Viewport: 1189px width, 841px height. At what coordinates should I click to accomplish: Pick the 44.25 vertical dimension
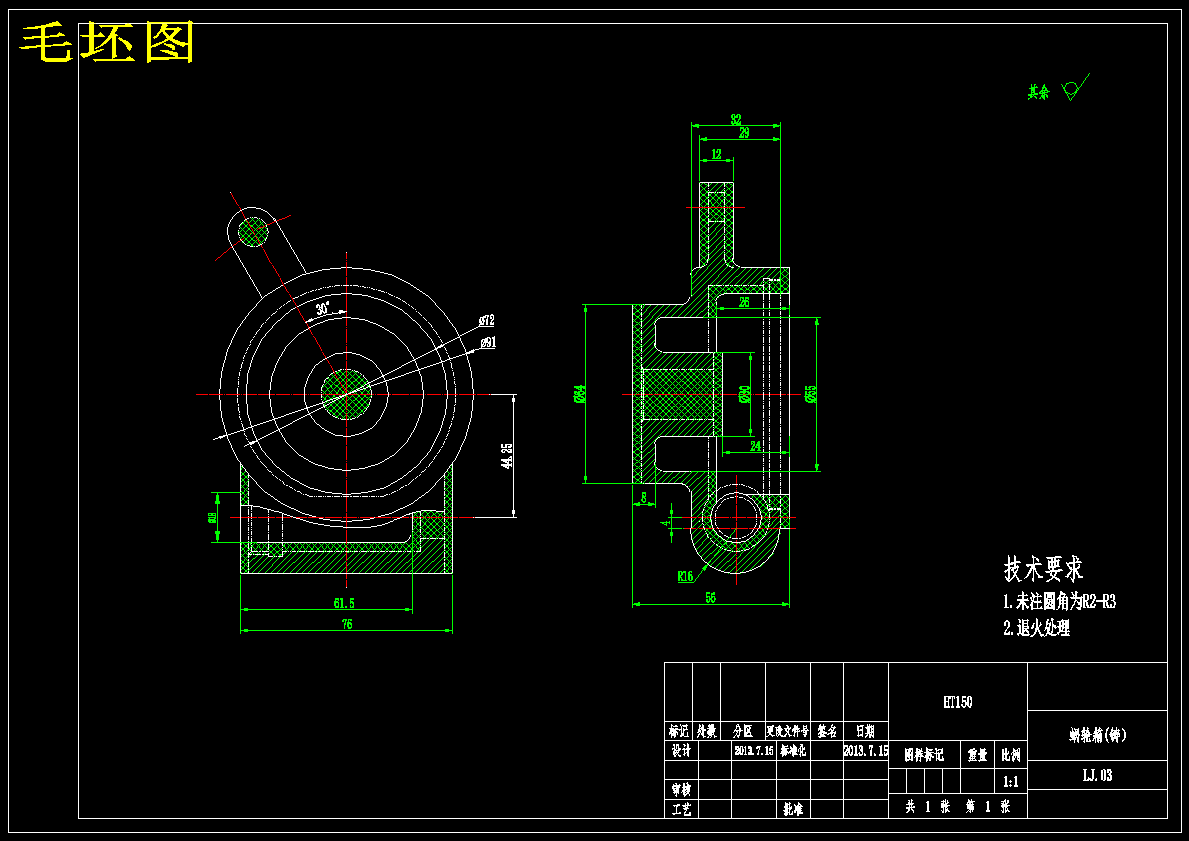(x=507, y=456)
